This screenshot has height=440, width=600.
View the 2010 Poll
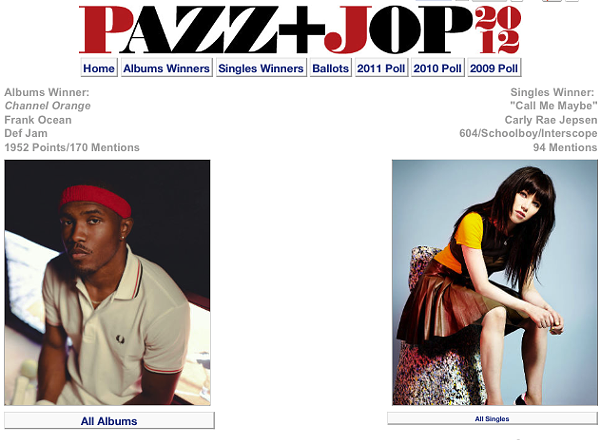[437, 68]
